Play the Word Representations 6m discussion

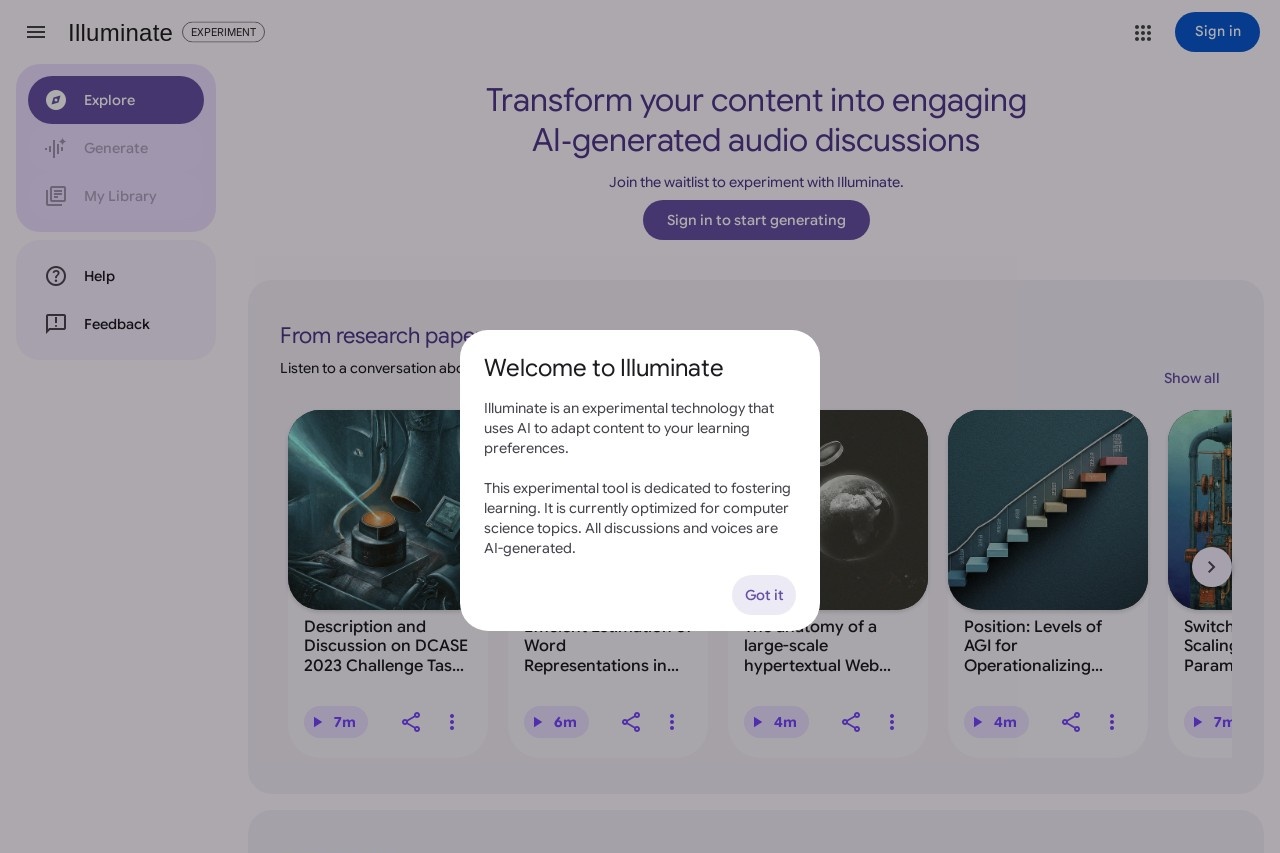click(x=556, y=722)
